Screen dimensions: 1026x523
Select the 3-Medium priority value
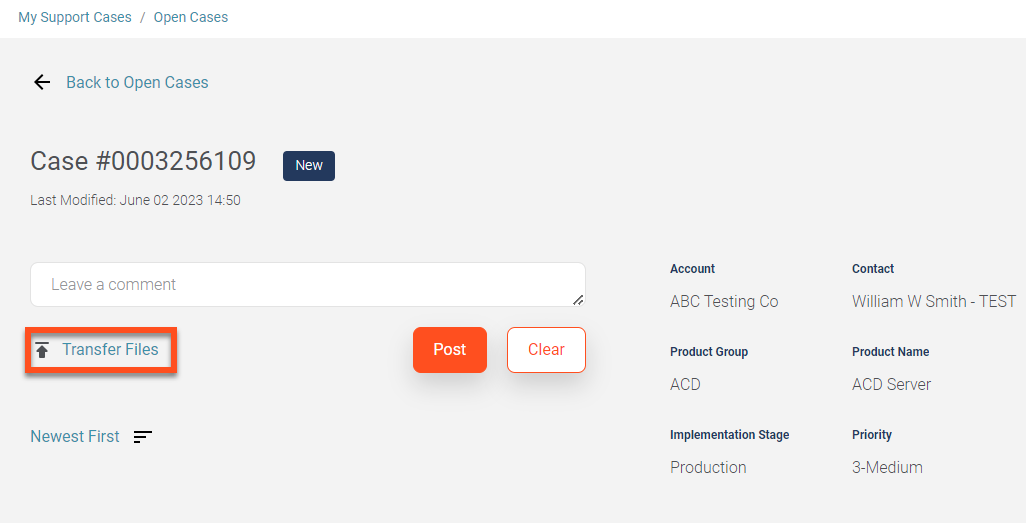coord(887,468)
